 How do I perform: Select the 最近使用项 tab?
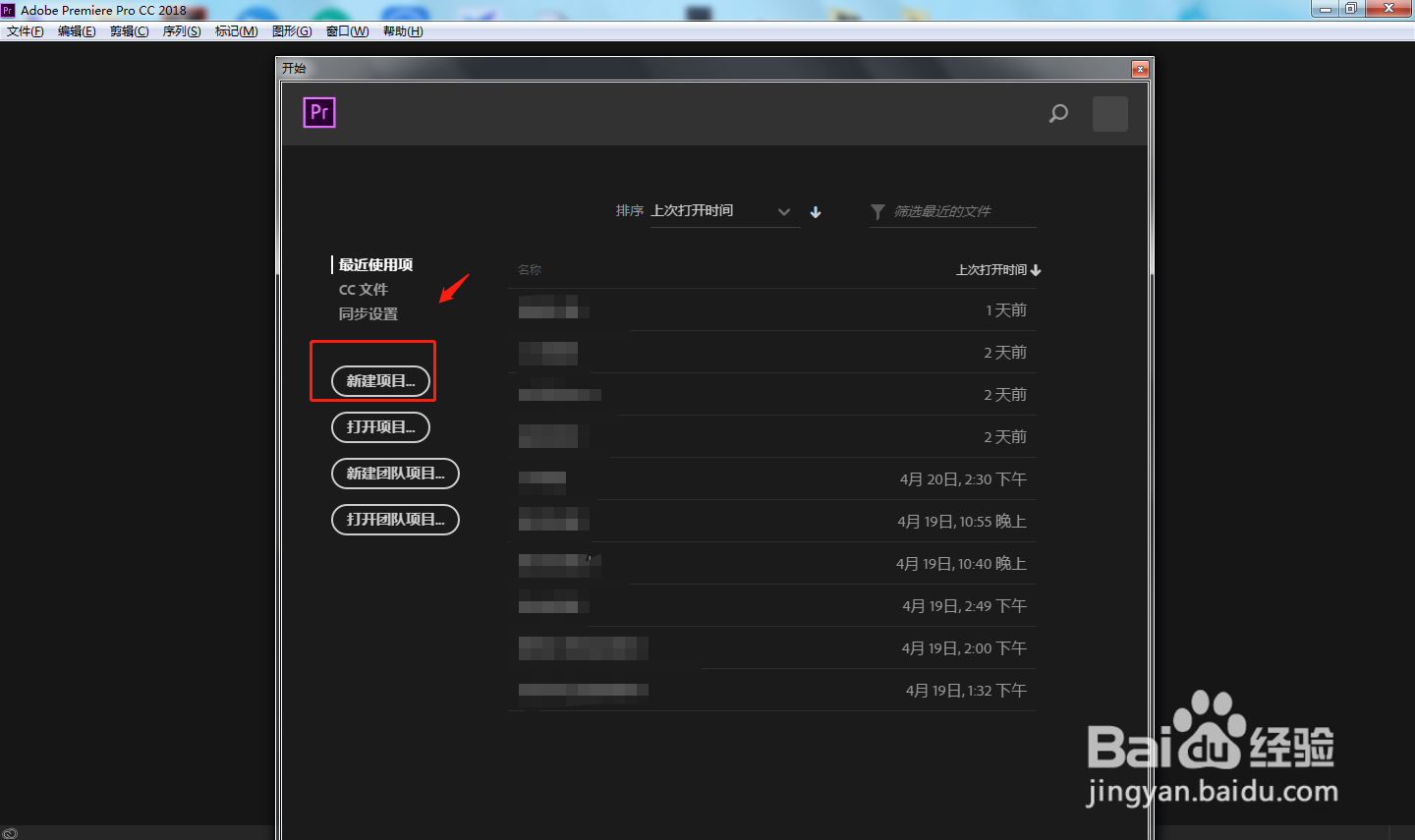pos(375,264)
